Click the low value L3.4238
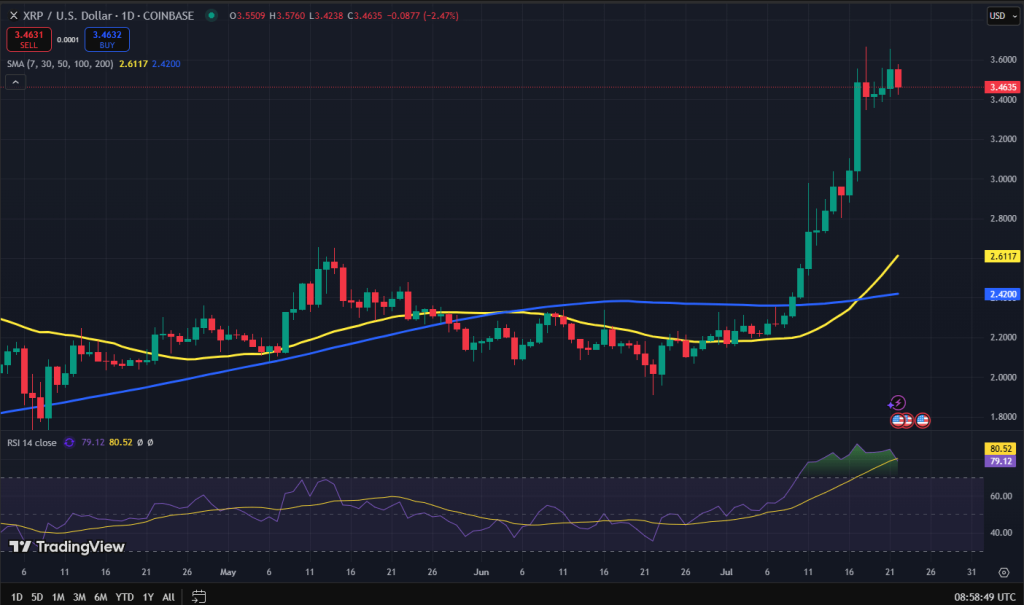 click(325, 15)
